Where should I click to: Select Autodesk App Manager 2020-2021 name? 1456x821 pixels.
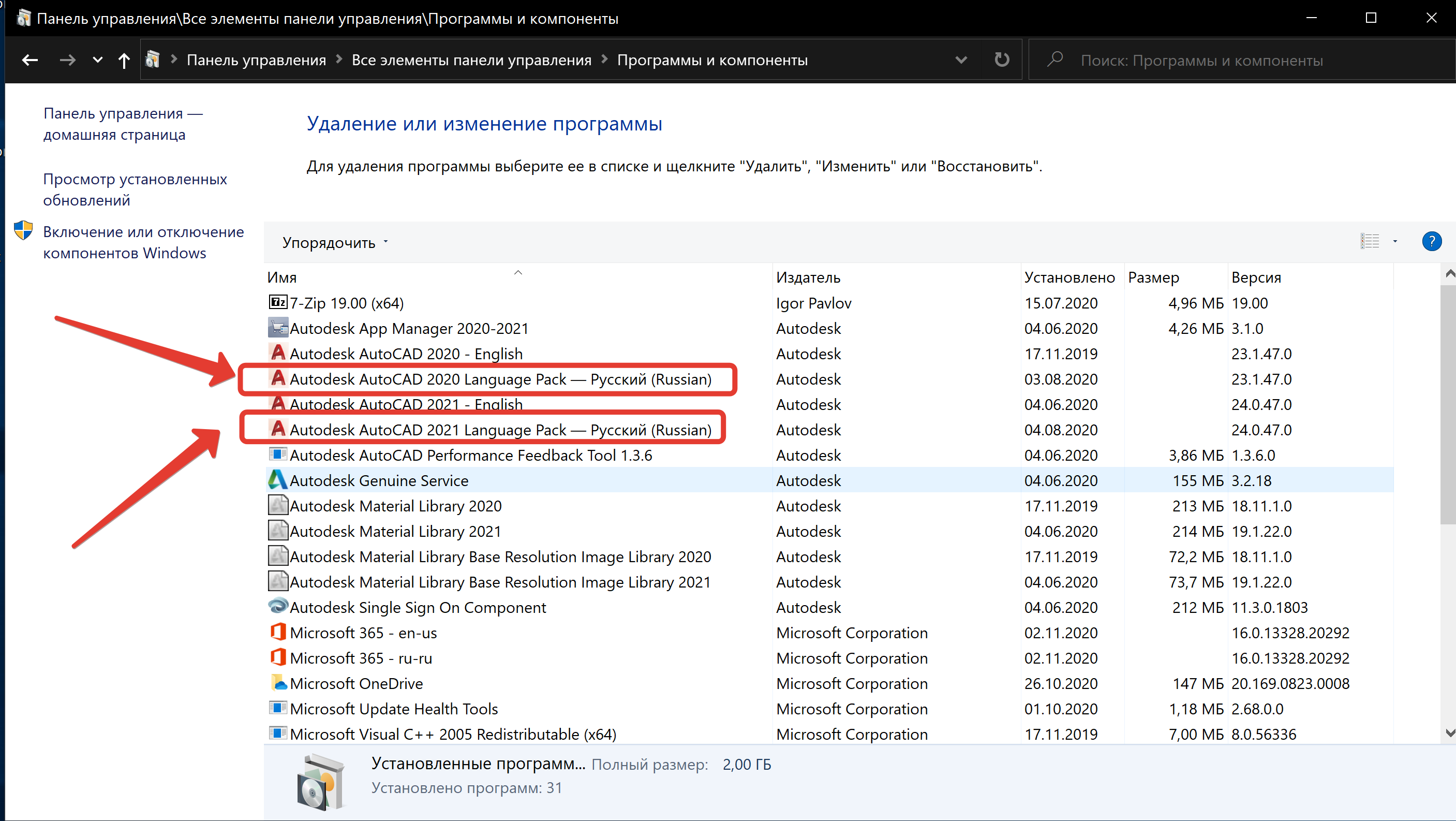[x=409, y=329]
